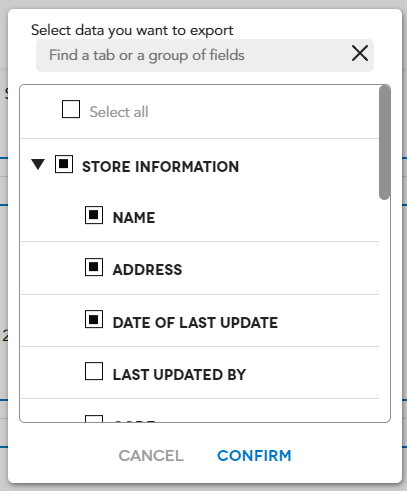Confirm the export data selection
Viewport: 407px width, 491px height.
pos(254,456)
